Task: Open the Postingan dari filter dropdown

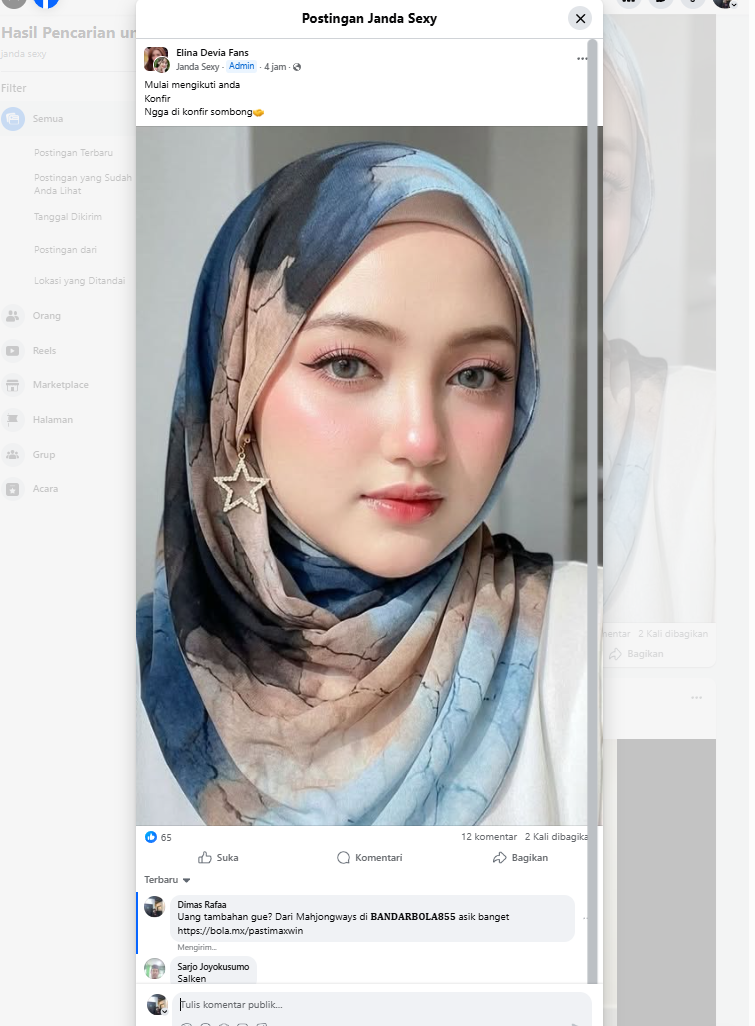Action: (x=65, y=250)
